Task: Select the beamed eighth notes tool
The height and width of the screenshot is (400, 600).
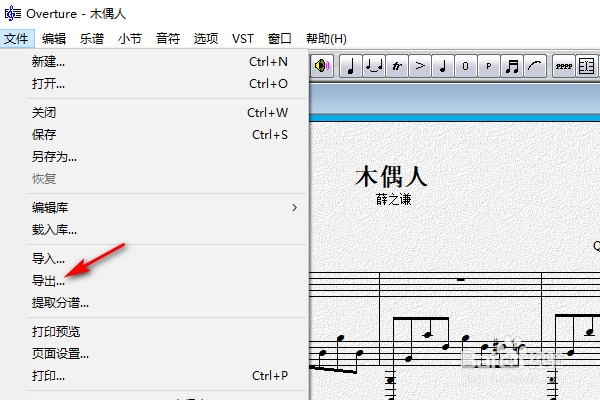Action: [x=512, y=66]
